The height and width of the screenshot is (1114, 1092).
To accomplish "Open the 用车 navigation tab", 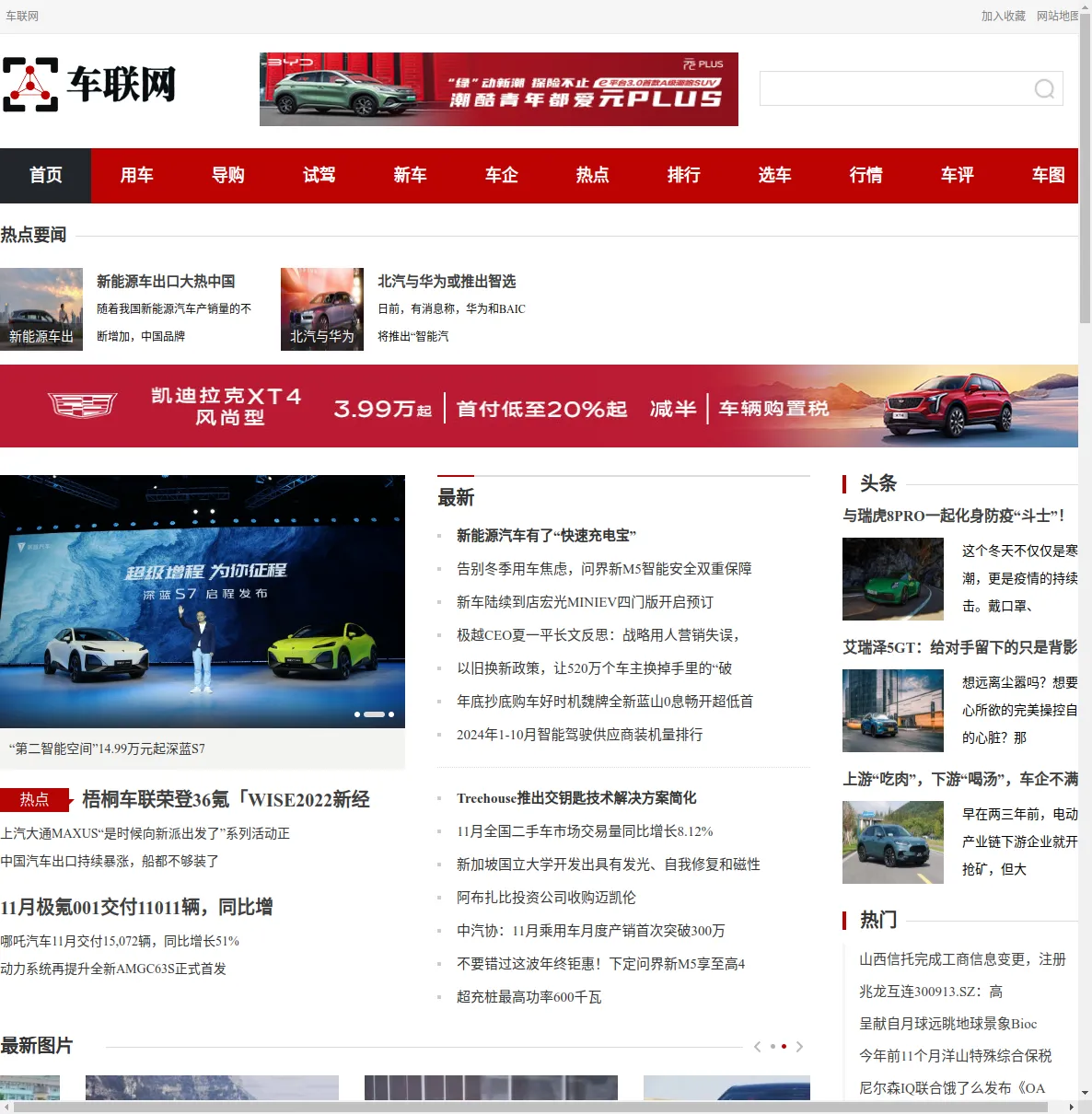I will click(x=136, y=175).
